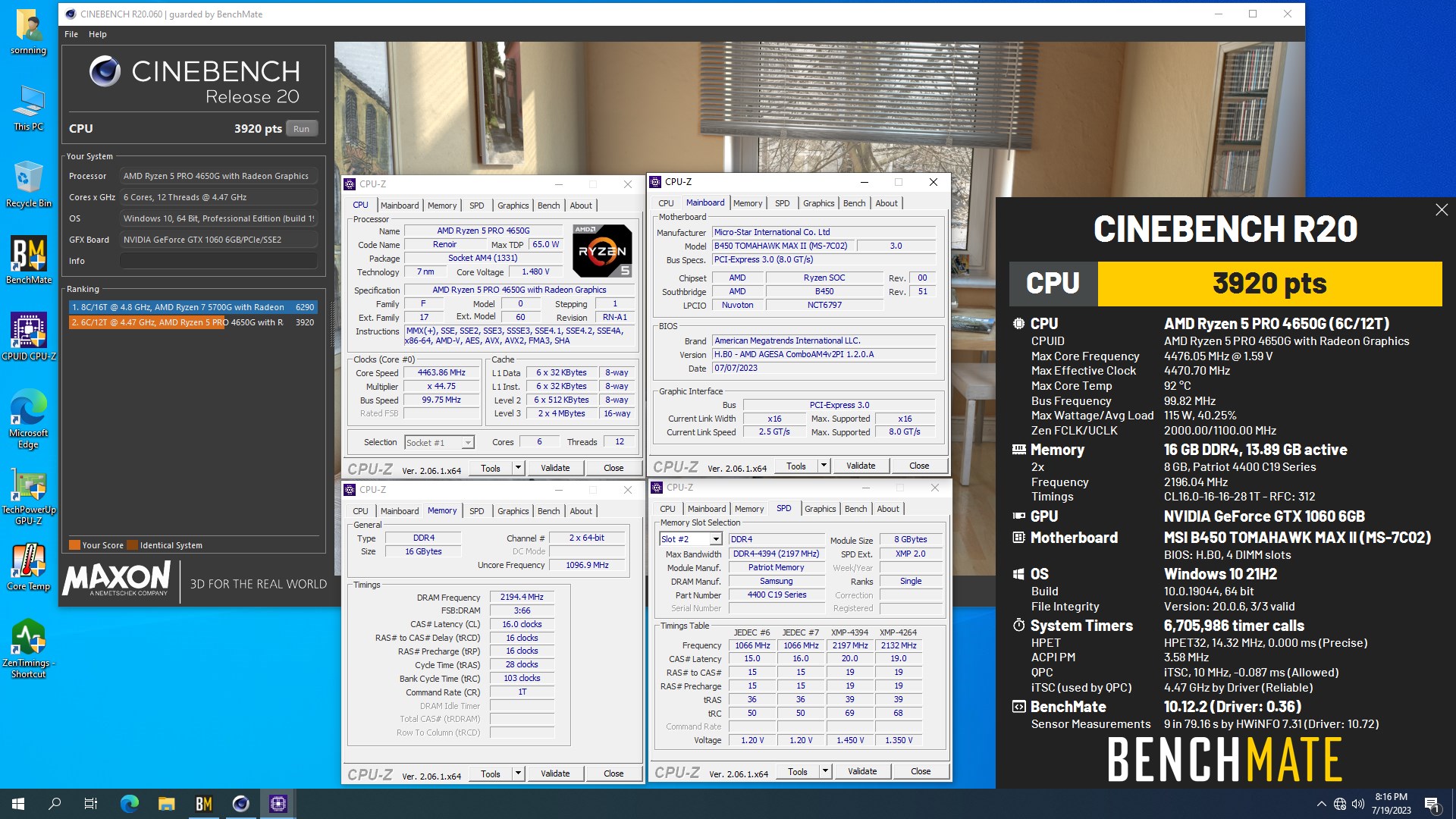Open the Recycle Bin desktop icon
1456x819 pixels.
29,184
